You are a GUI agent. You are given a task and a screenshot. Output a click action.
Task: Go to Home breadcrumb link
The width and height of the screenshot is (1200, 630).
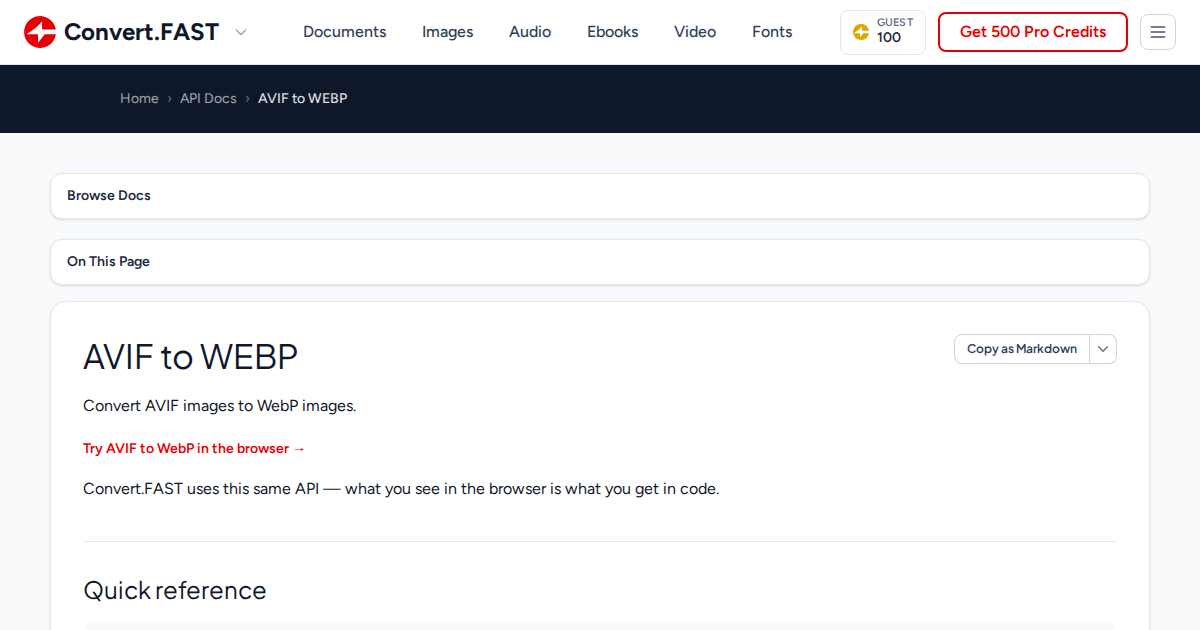[x=139, y=98]
